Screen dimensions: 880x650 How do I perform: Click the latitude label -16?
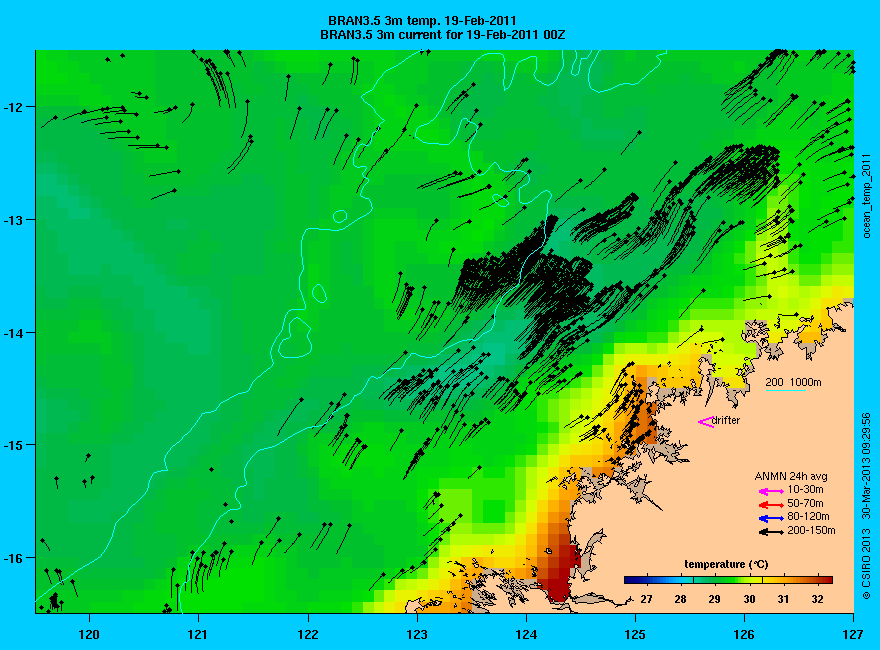(12, 558)
